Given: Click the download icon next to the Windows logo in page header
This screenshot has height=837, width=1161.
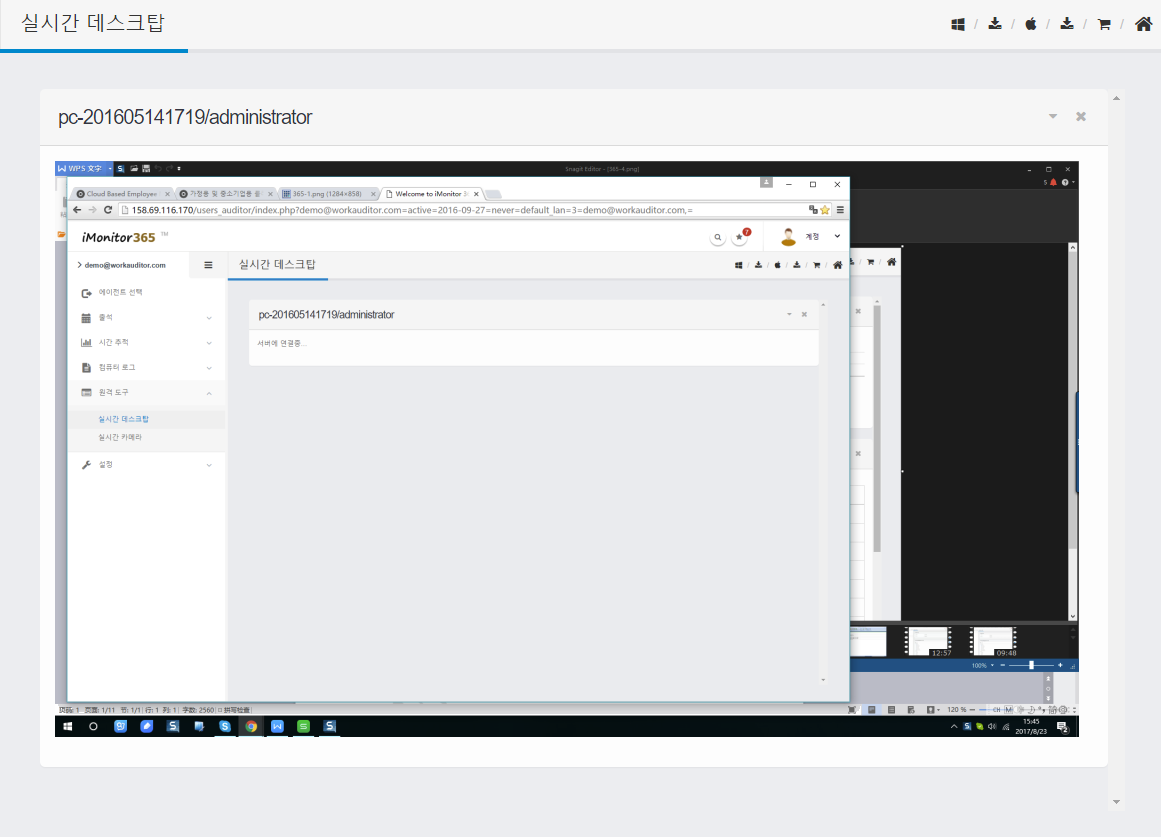Looking at the screenshot, I should [995, 24].
